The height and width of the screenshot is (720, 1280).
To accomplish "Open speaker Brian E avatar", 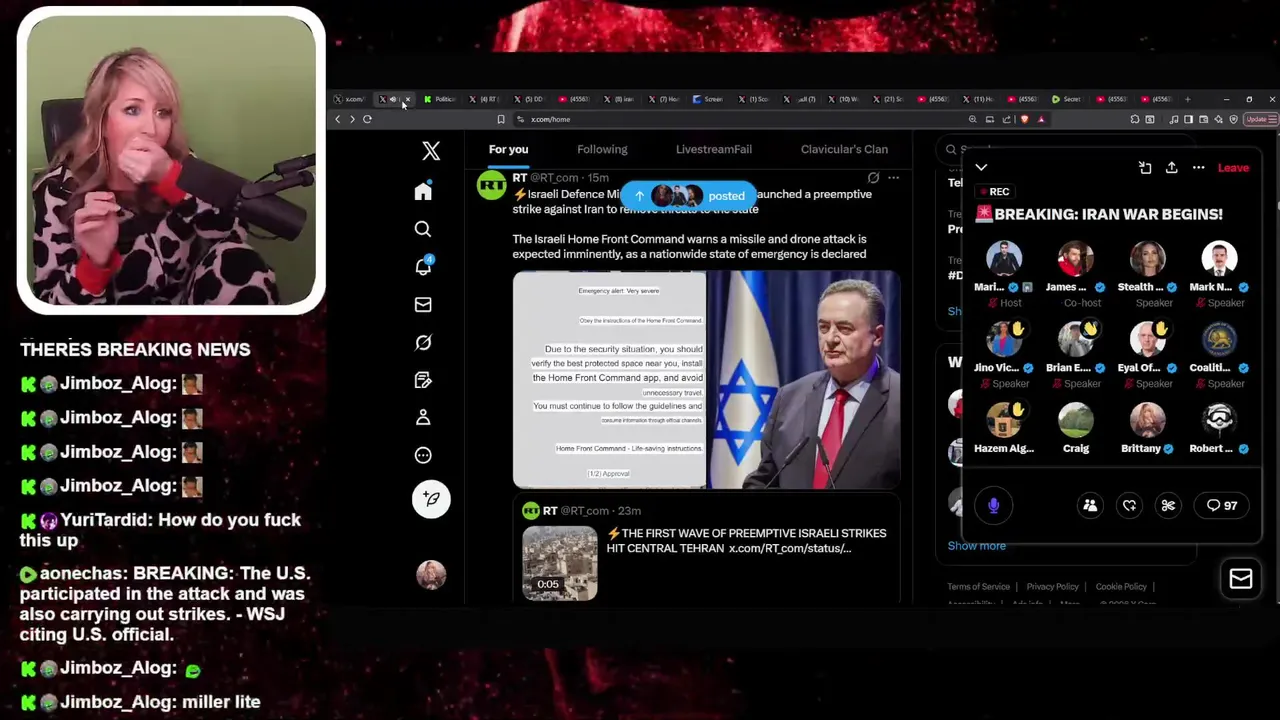I will (1076, 340).
